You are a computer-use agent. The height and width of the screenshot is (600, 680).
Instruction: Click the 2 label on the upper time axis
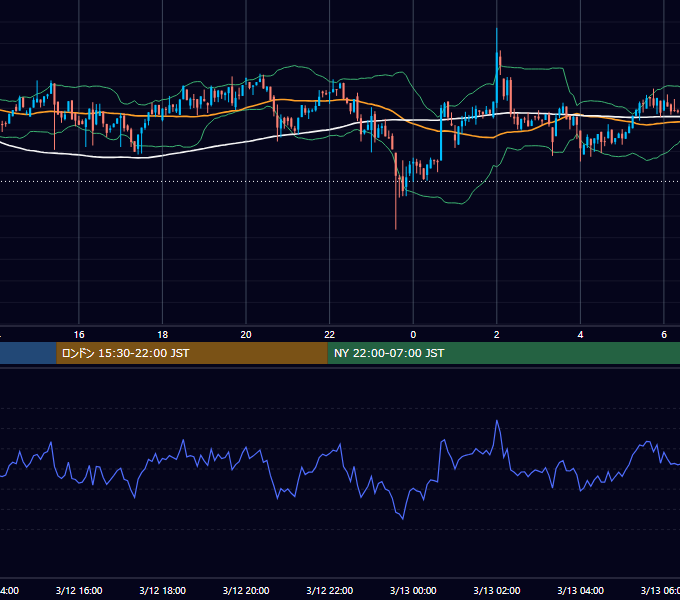tap(497, 335)
